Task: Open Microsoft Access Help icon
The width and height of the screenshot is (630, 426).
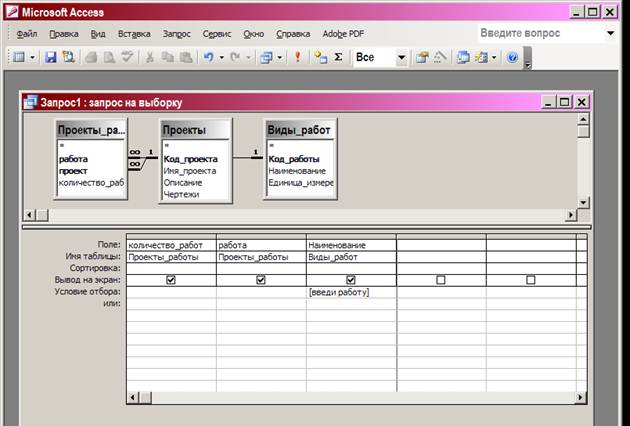Action: [x=512, y=57]
